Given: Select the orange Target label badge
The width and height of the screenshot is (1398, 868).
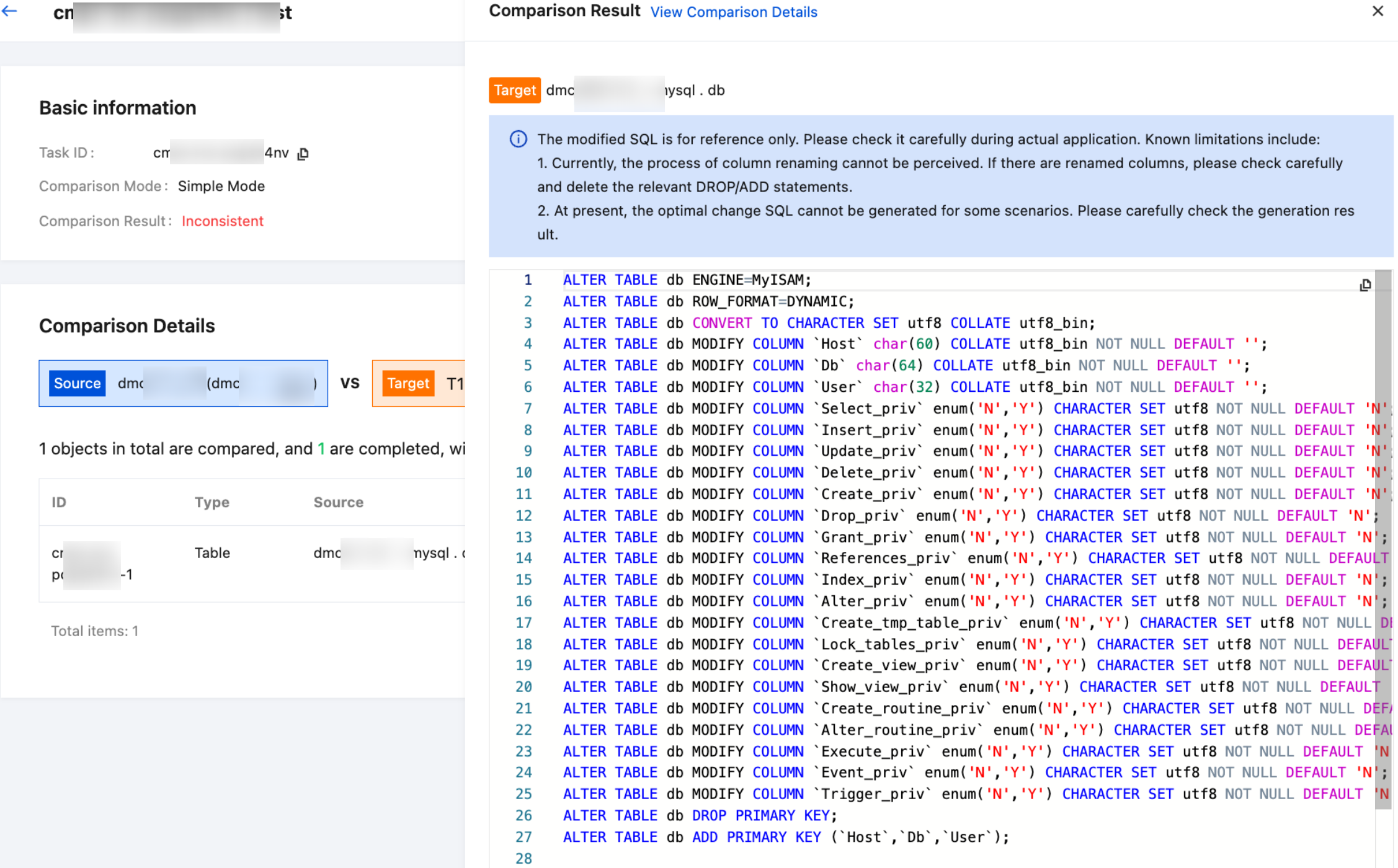Looking at the screenshot, I should (x=514, y=90).
